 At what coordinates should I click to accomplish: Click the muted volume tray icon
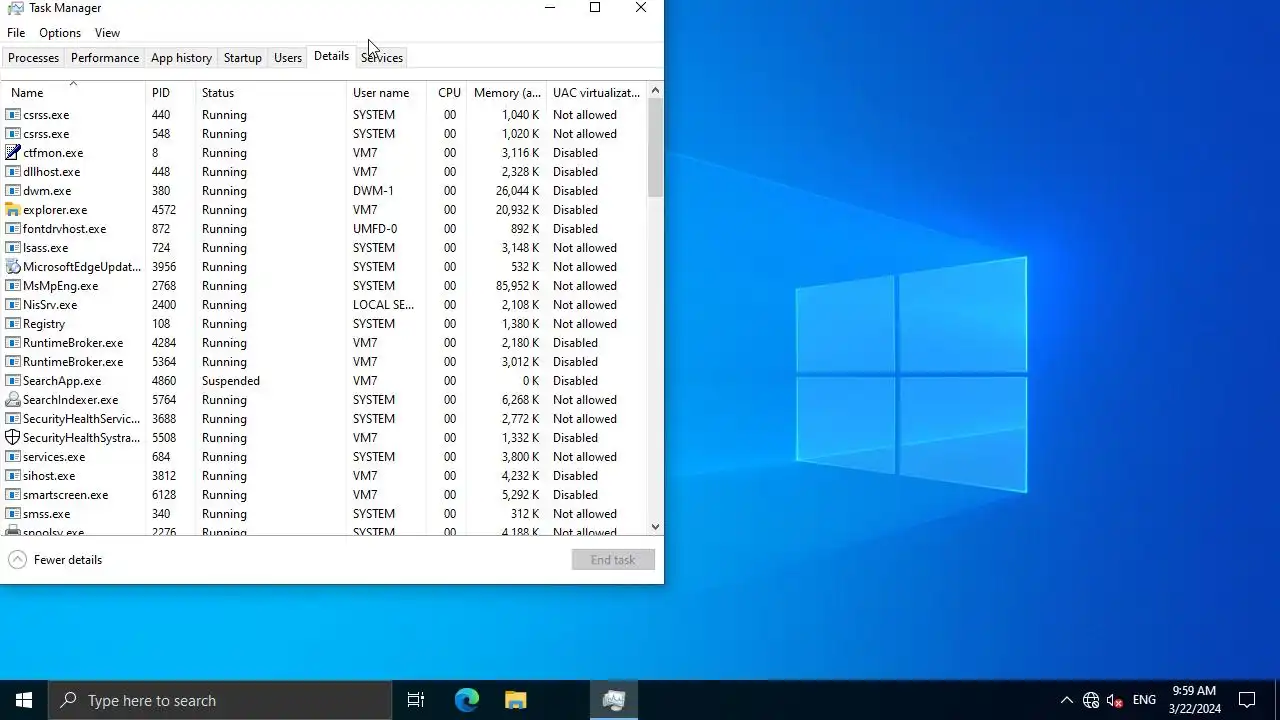[1115, 700]
